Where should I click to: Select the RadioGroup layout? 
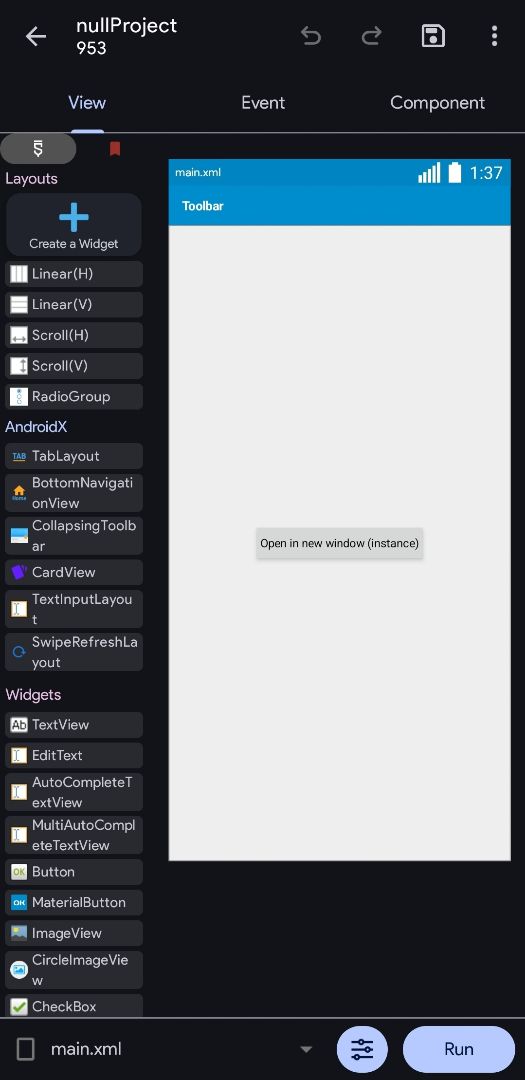(x=74, y=397)
